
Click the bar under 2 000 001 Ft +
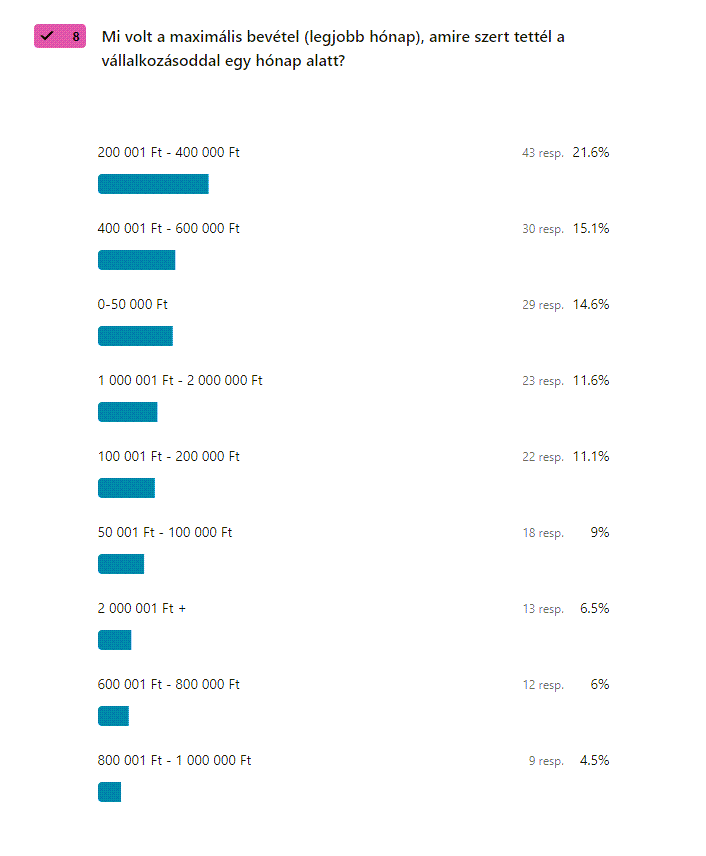[115, 640]
